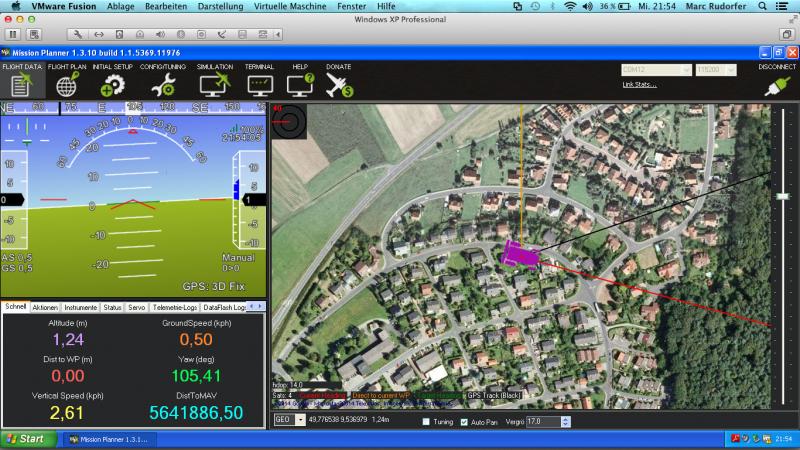The image size is (800, 450).
Task: Open Config/Tuning wrench icon
Action: 163,85
